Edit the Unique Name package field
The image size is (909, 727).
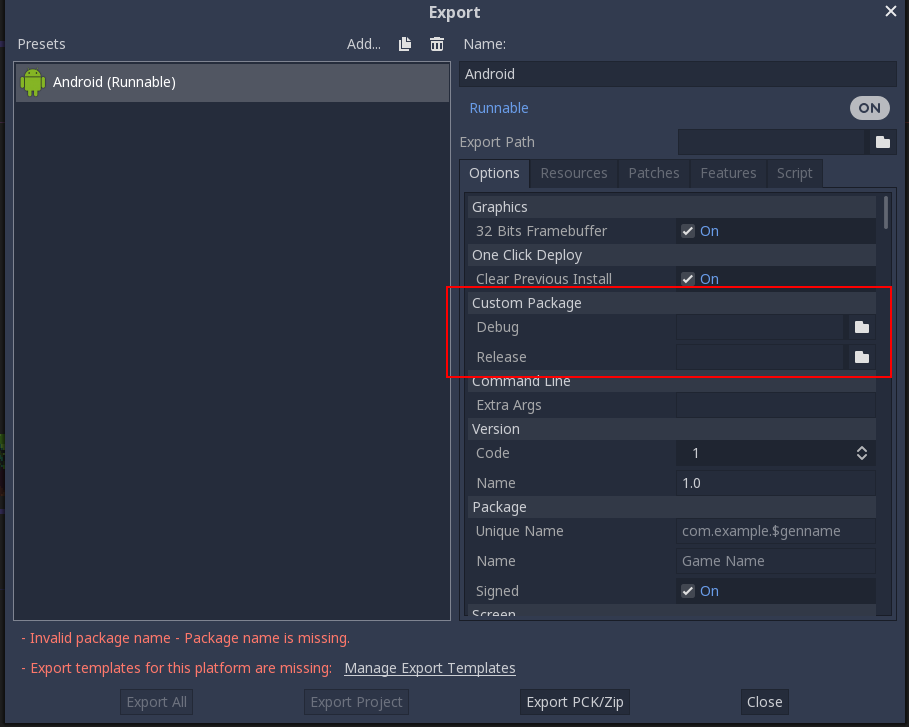[x=775, y=531]
